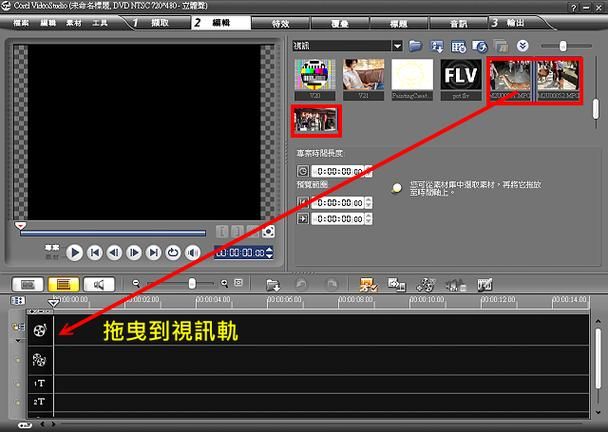Open the batch convert icon

(397, 285)
